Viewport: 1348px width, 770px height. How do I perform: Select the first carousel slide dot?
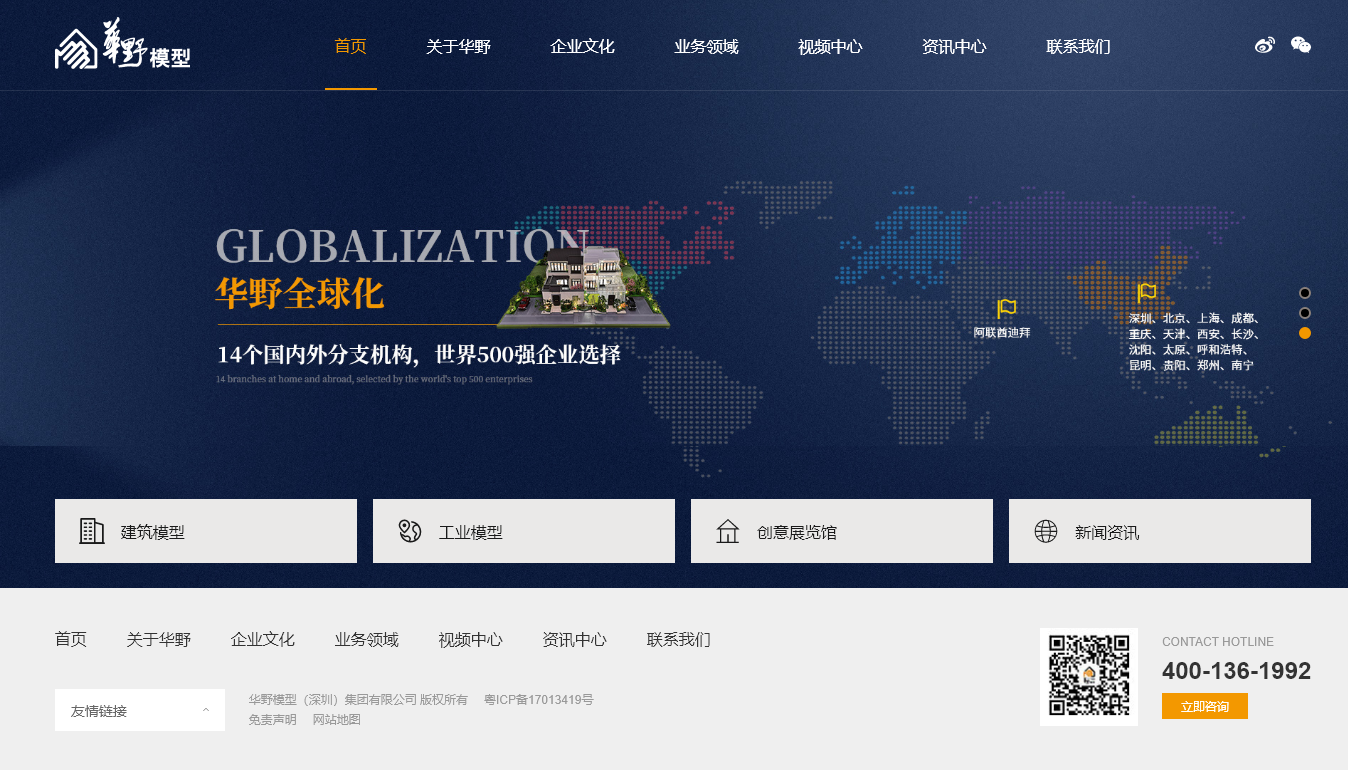(1305, 293)
